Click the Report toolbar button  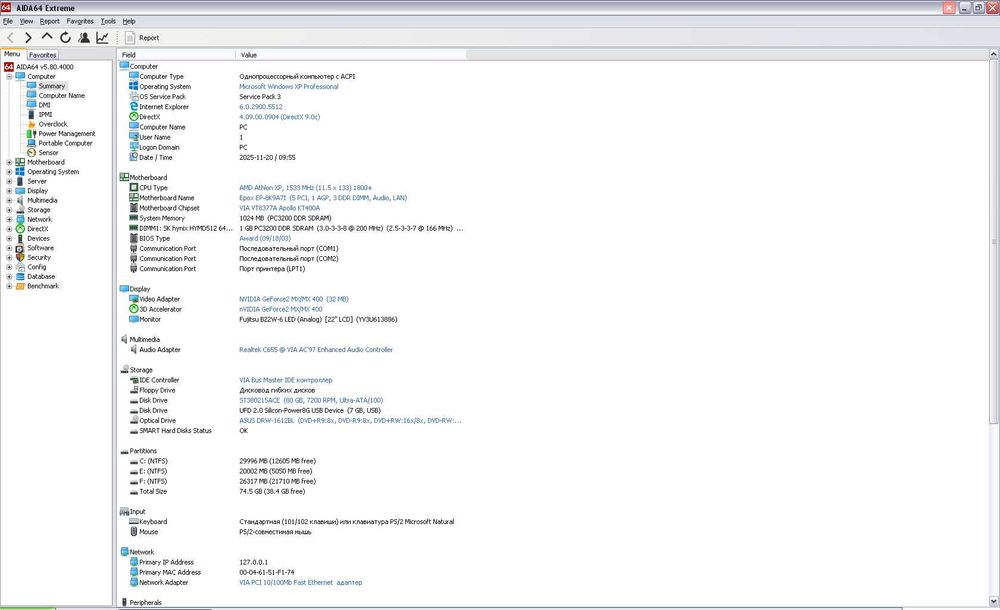click(142, 38)
